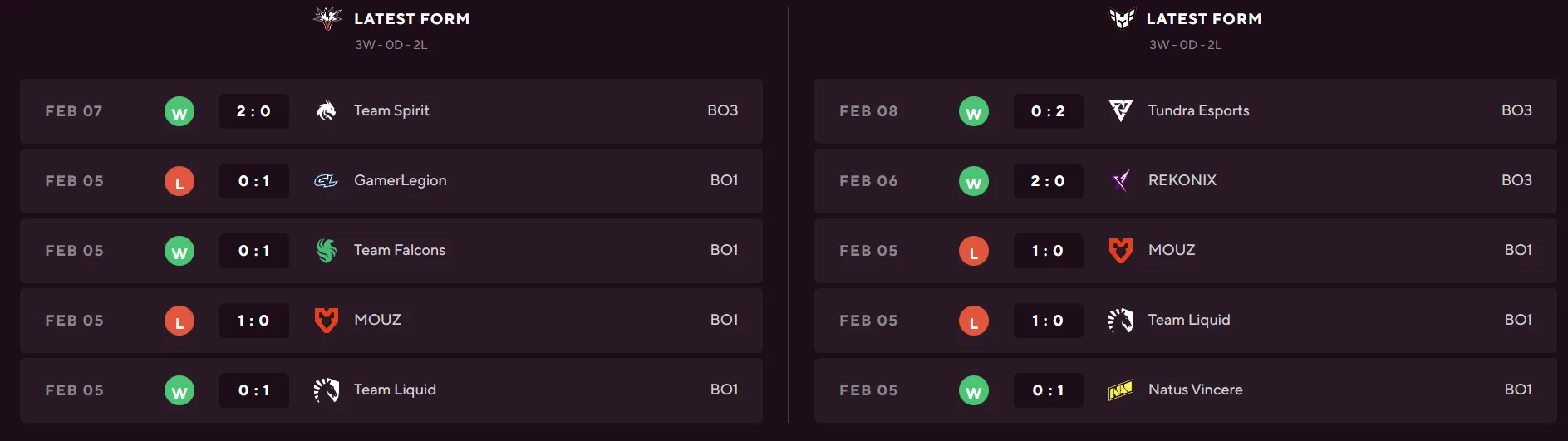Click the green Team Falcons logo

pyautogui.click(x=327, y=250)
